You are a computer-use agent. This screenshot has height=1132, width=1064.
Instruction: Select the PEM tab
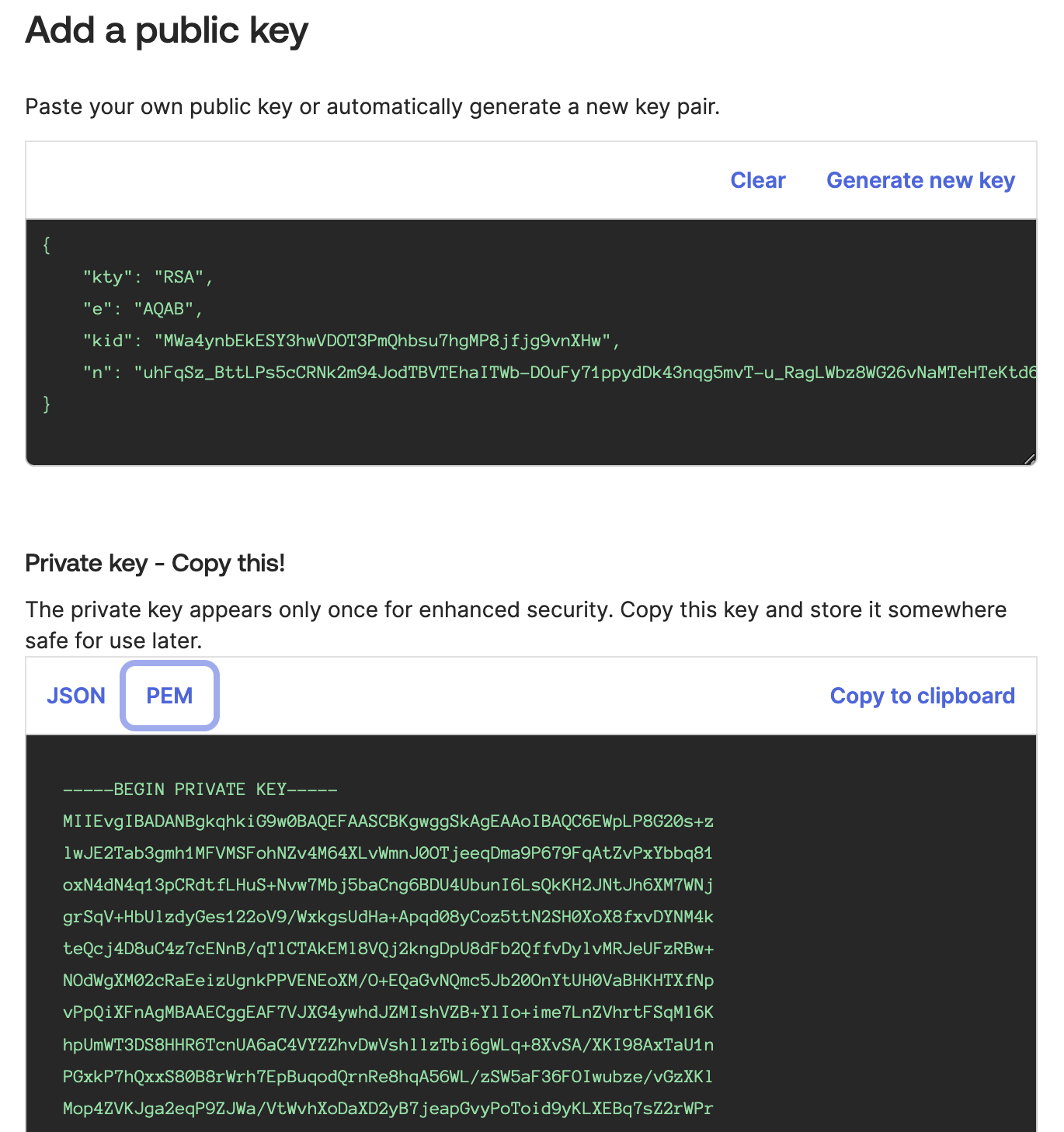click(x=169, y=696)
